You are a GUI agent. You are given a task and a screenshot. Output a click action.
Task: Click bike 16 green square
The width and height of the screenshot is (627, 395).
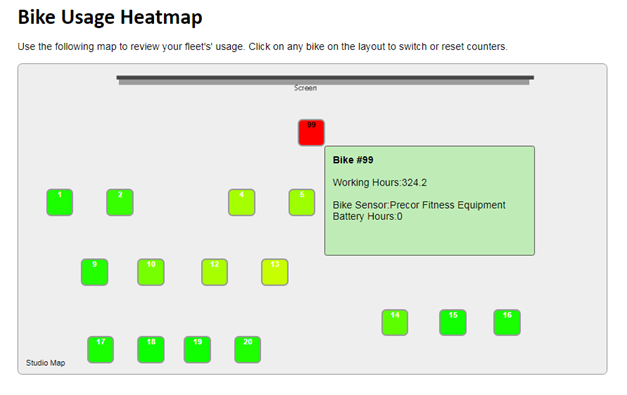click(507, 322)
